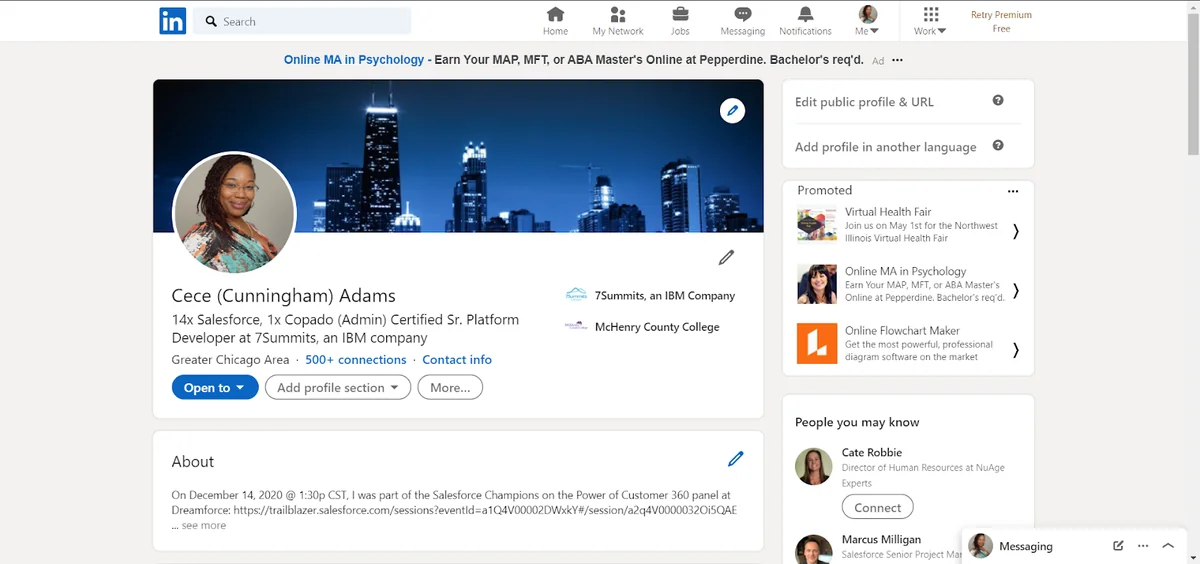Select the Online MA in Psychology chevron
Viewport: 1200px width, 564px height.
1016,290
